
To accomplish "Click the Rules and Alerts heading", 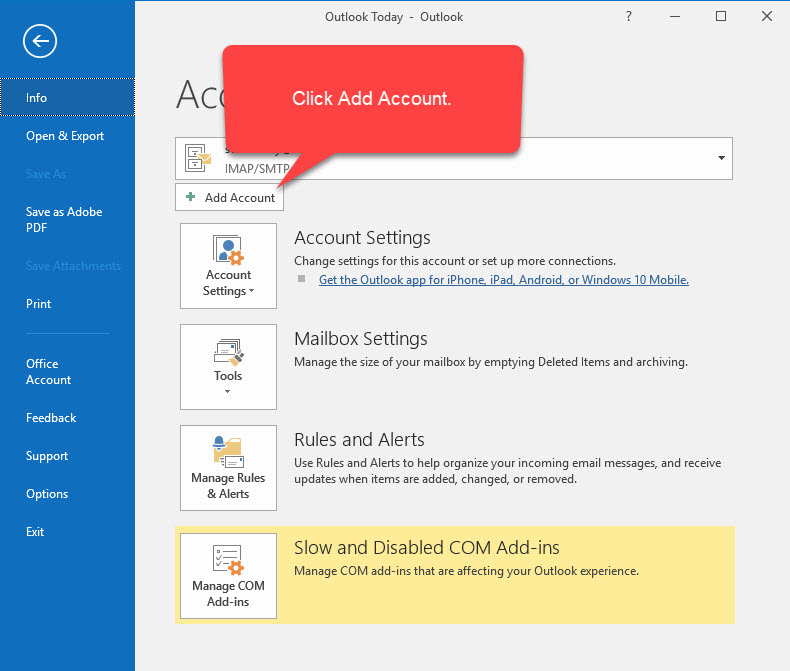I will 359,440.
